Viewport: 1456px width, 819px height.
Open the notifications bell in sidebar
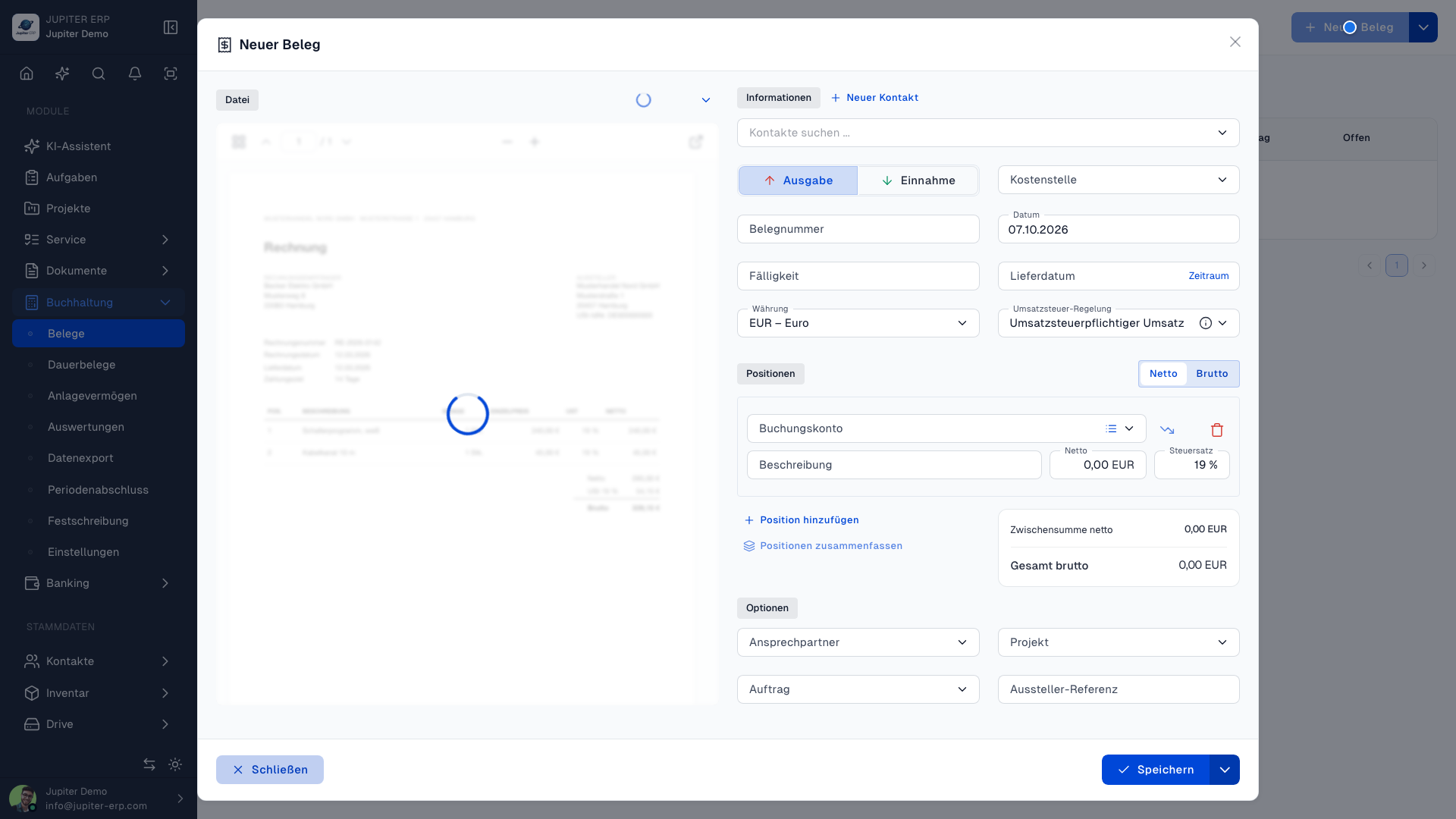tap(135, 74)
